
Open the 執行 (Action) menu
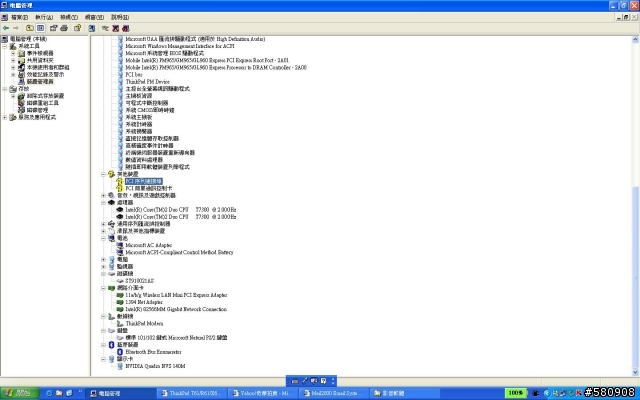(x=44, y=17)
